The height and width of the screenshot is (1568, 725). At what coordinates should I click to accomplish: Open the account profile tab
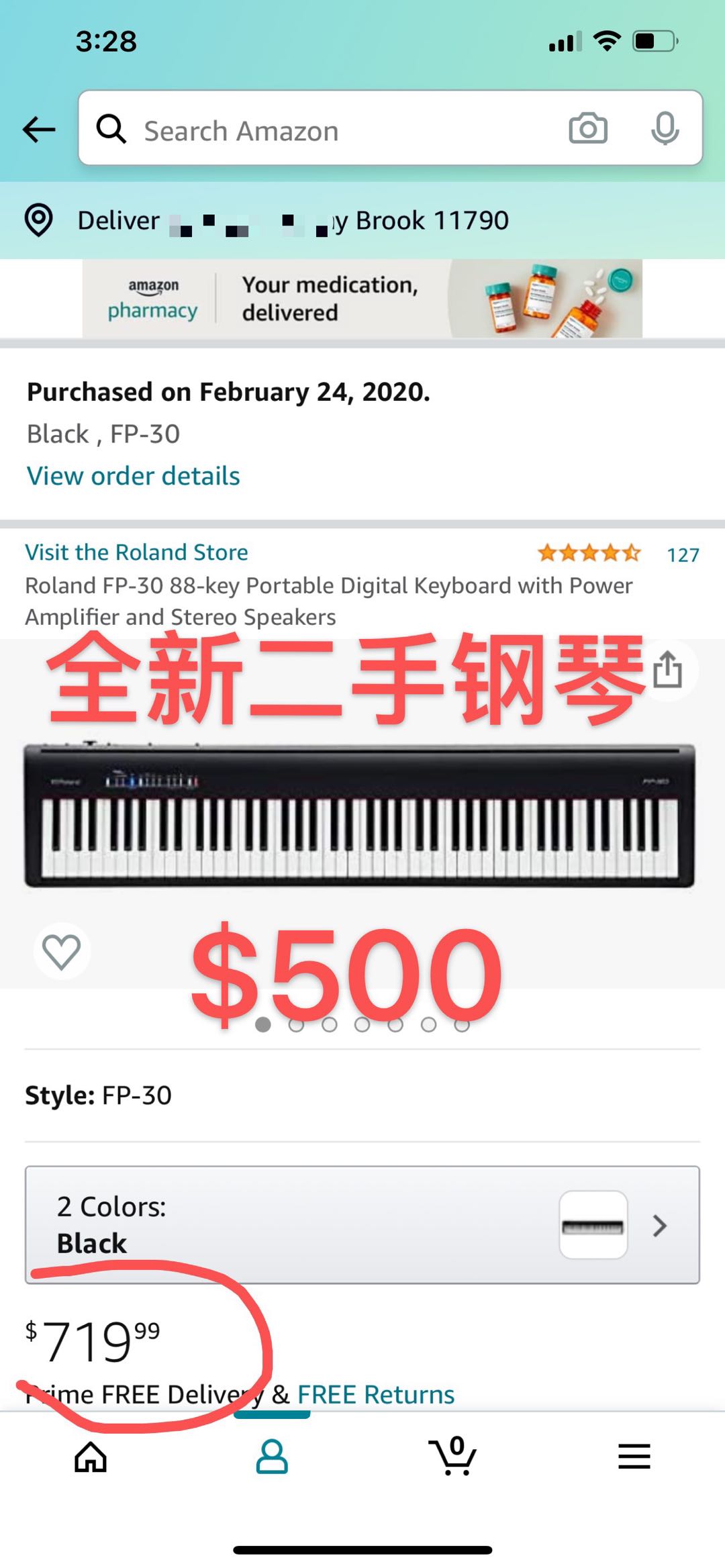[x=272, y=1457]
